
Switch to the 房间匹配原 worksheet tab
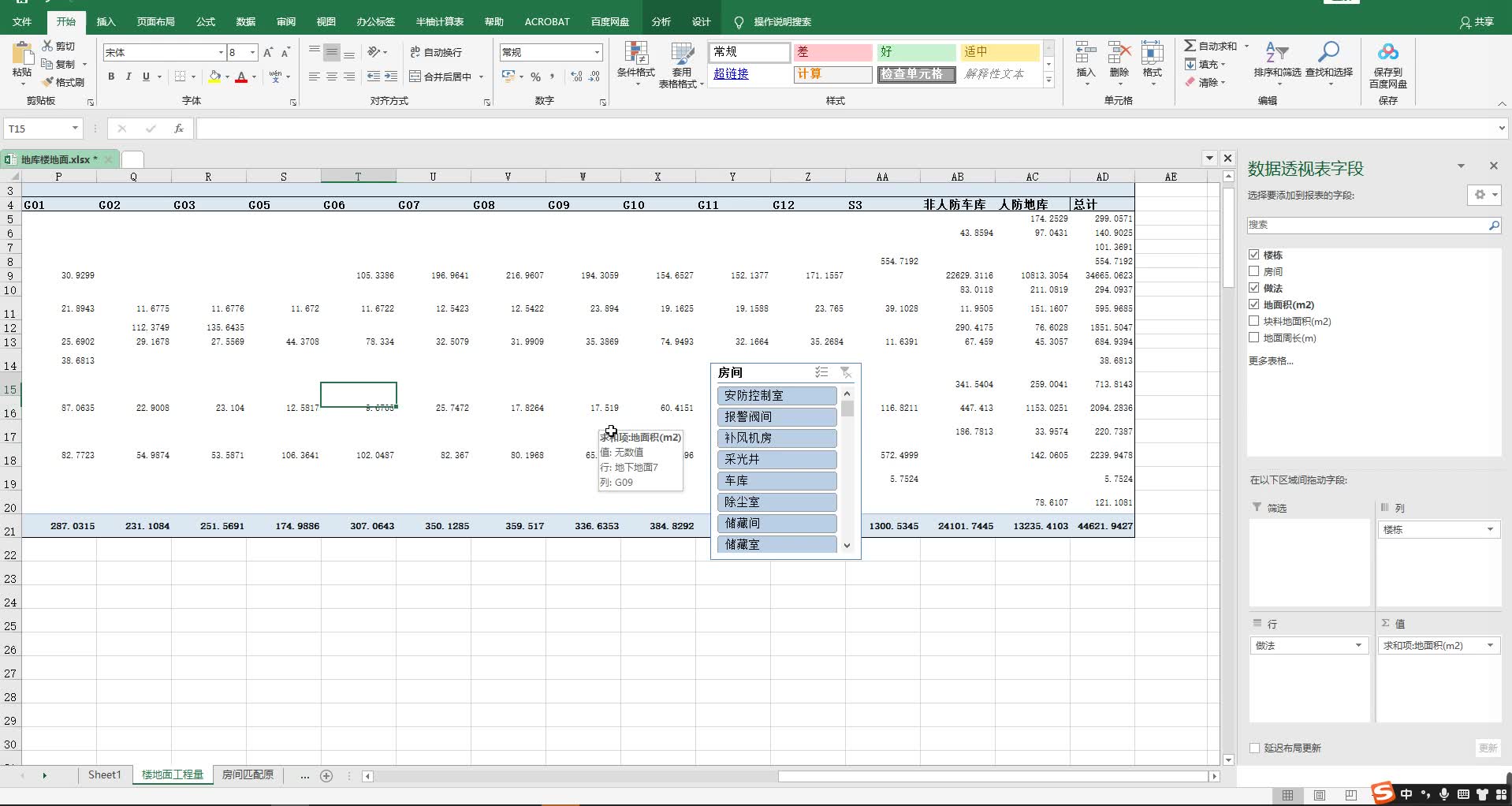pos(248,775)
